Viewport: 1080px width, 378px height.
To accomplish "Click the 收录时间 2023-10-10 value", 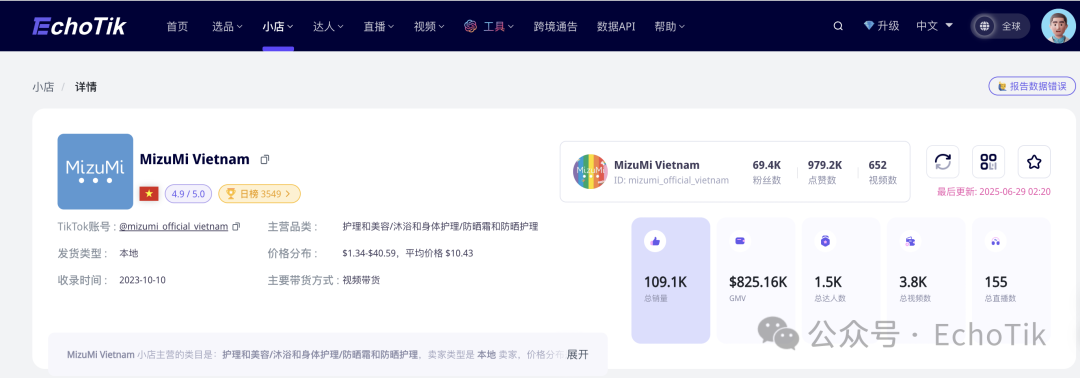I will 143,280.
